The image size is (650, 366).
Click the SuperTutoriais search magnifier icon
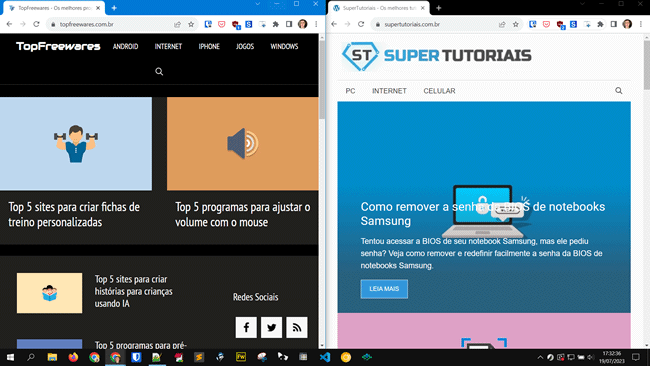tap(618, 91)
